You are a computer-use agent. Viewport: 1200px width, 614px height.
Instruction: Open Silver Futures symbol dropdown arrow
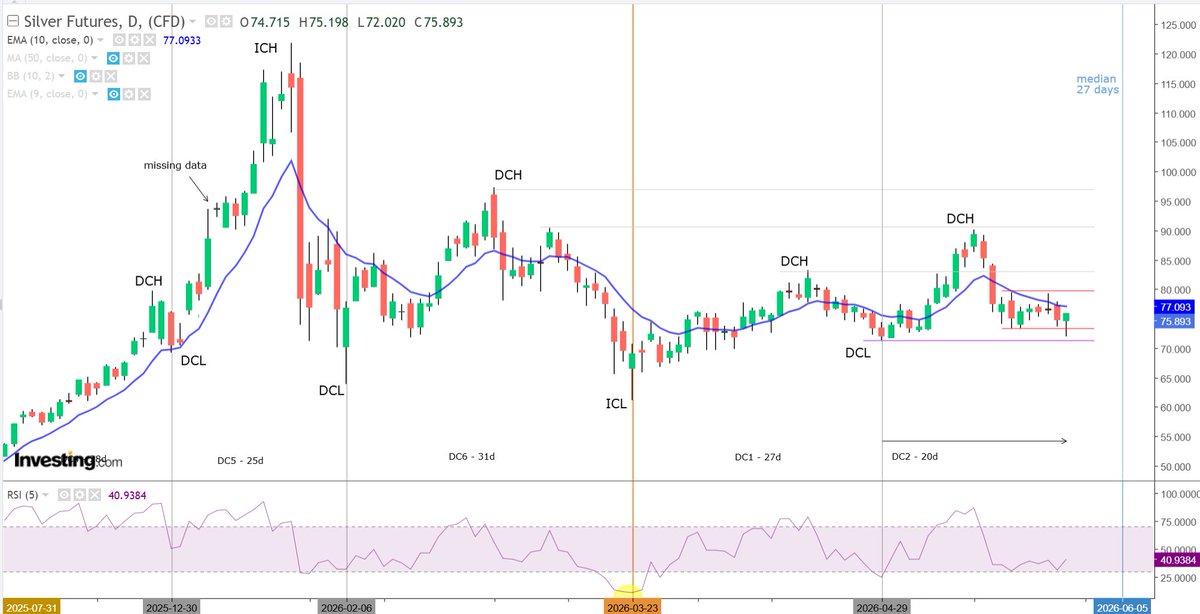[x=192, y=21]
